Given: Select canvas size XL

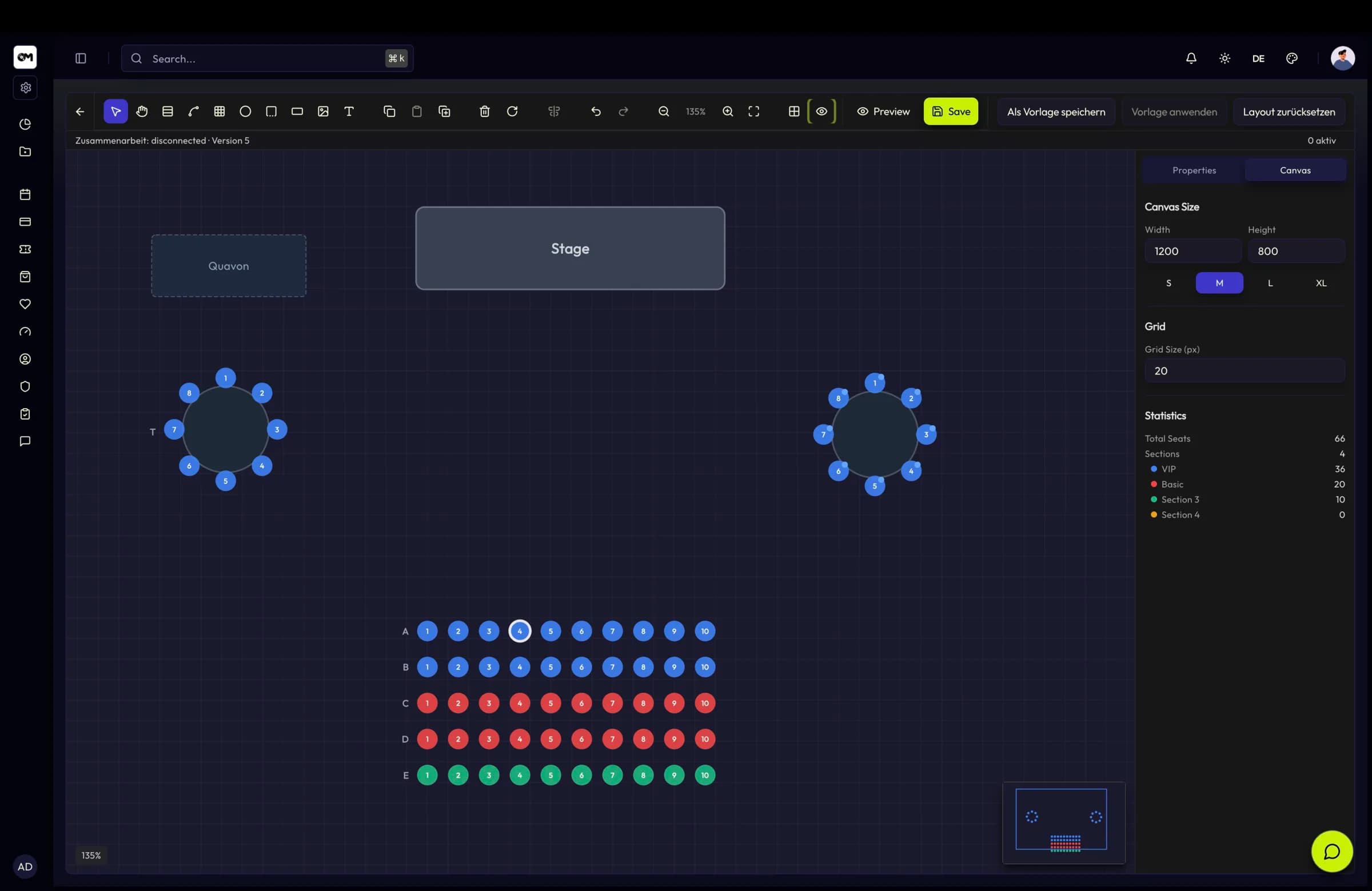Looking at the screenshot, I should (x=1321, y=283).
